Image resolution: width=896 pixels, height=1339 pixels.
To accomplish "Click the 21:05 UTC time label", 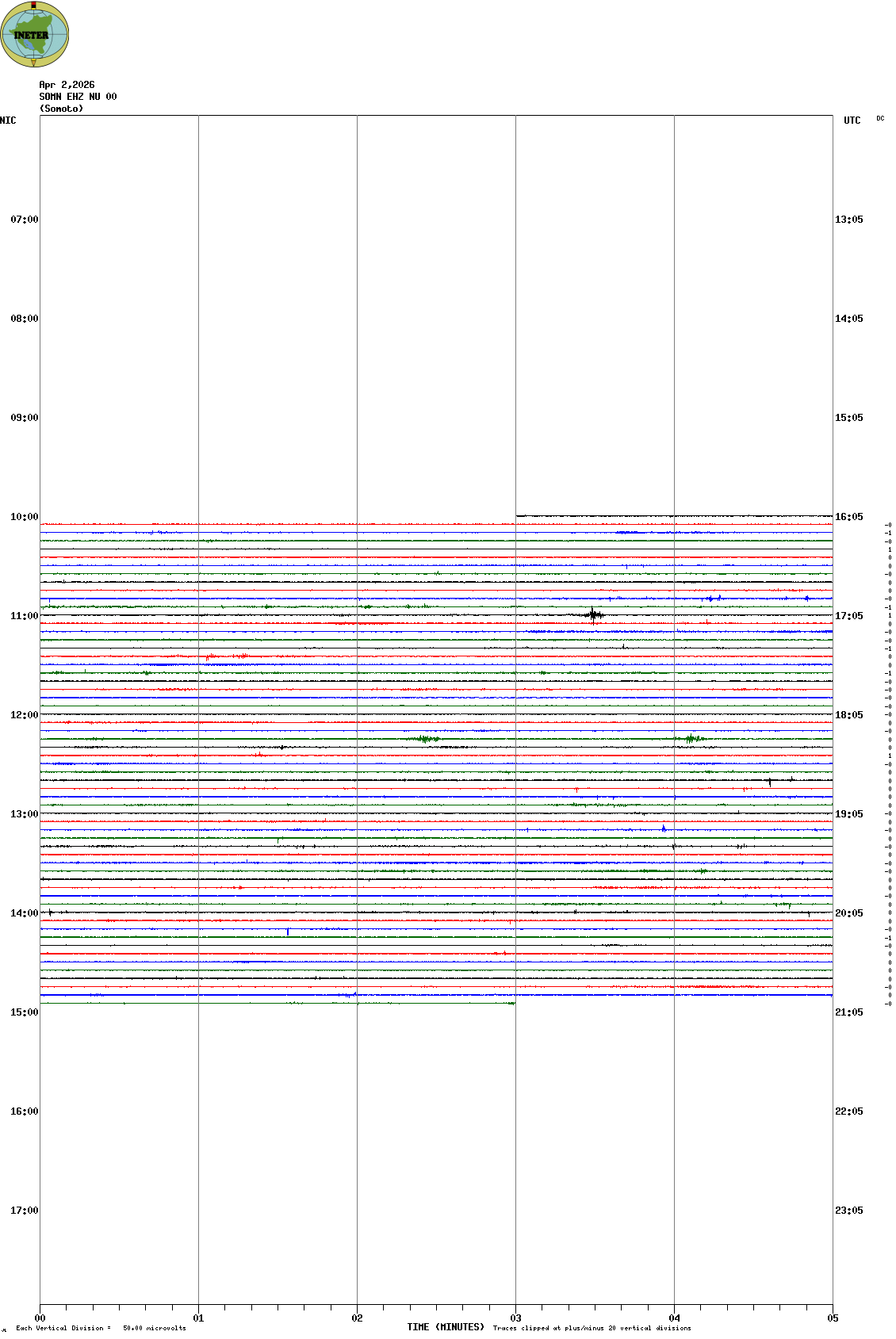I will point(848,1012).
